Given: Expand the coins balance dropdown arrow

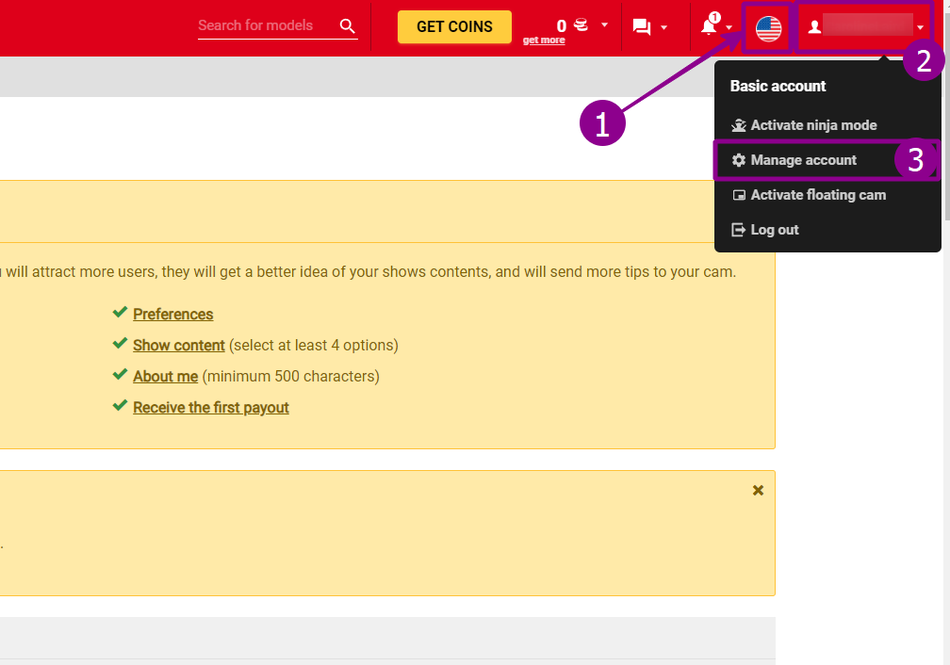Looking at the screenshot, I should [604, 25].
